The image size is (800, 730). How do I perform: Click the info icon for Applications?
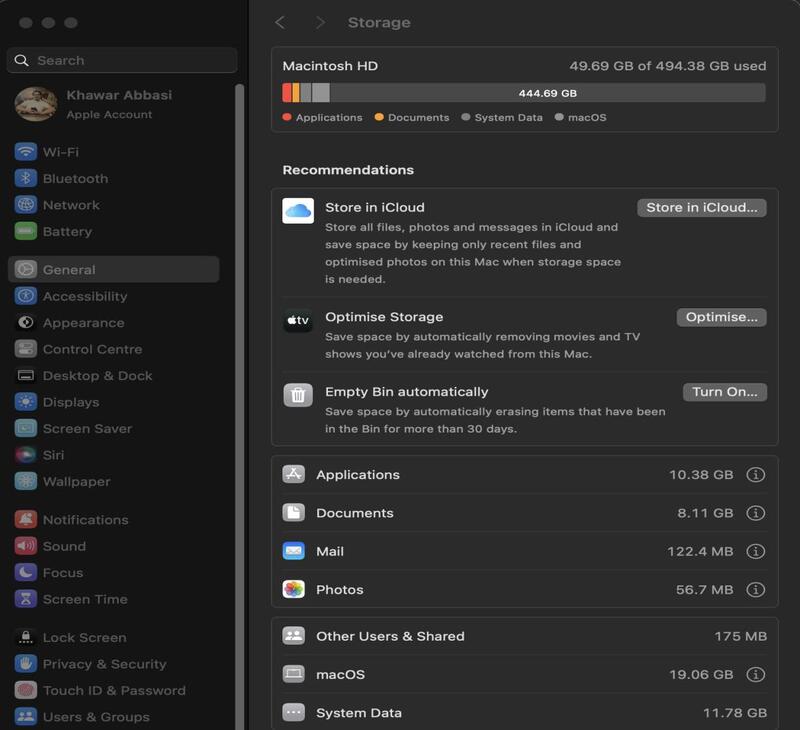click(755, 475)
